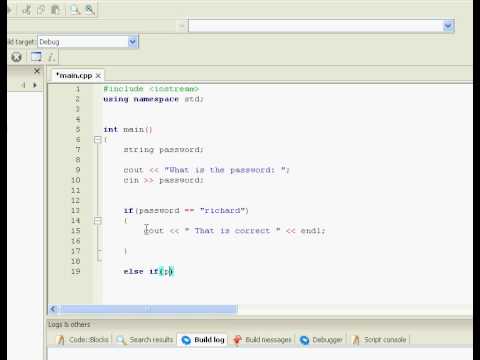The height and width of the screenshot is (360, 480).
Task: Click the if(password == "richard") line
Action: point(186,211)
